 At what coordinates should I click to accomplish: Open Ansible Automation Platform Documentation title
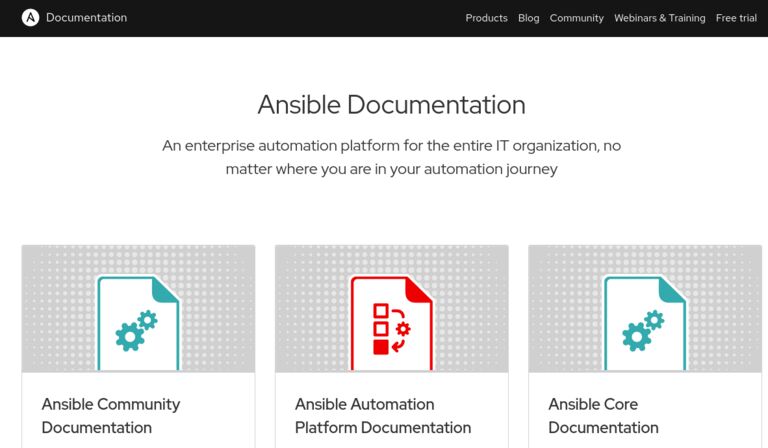pyautogui.click(x=383, y=416)
